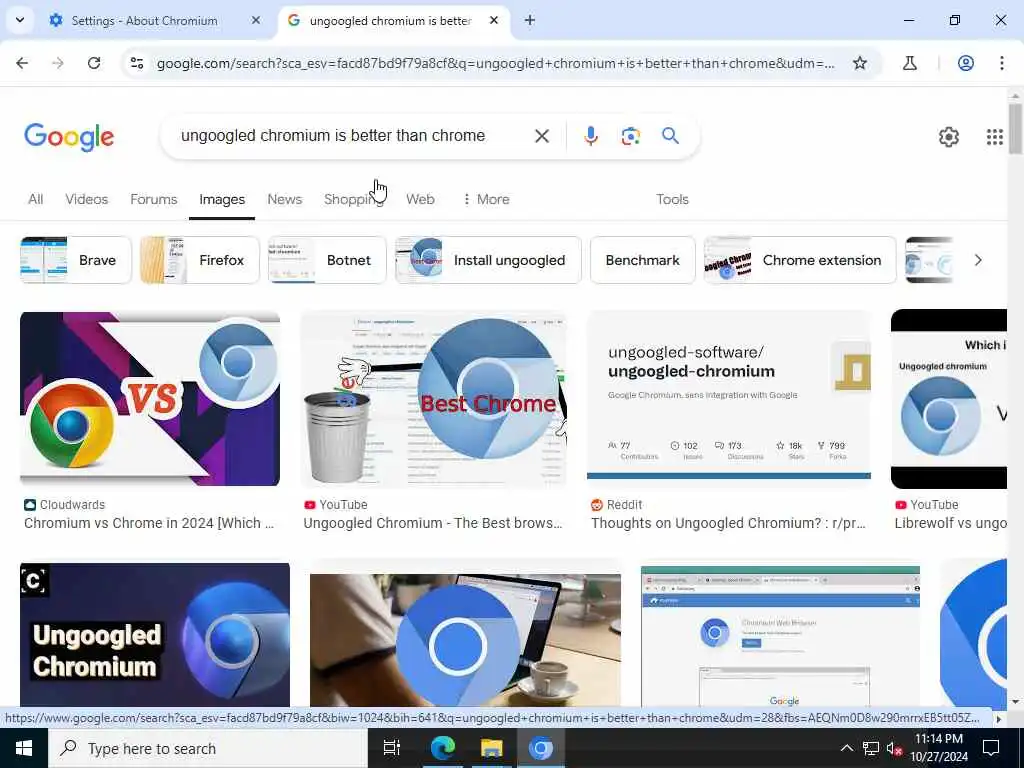Viewport: 1024px width, 768px height.
Task: Switch to the Forums results tab
Action: click(x=153, y=199)
